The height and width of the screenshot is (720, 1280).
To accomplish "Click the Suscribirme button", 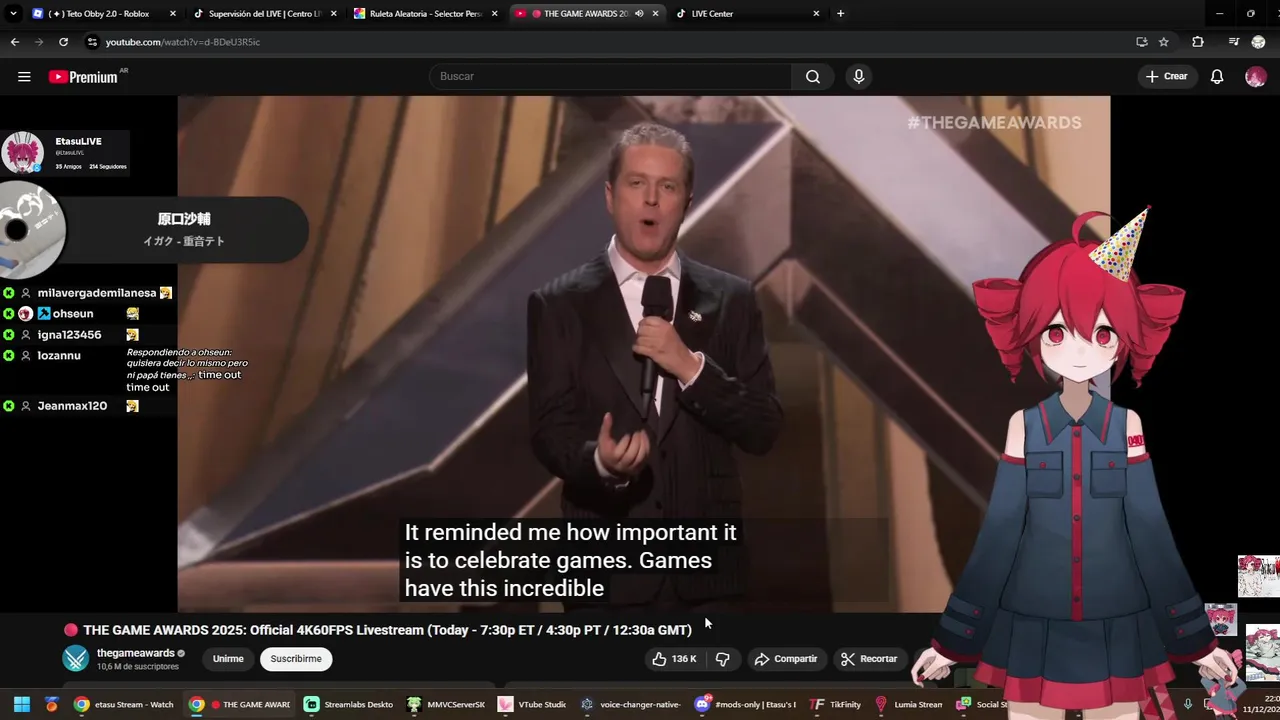I will click(x=296, y=659).
